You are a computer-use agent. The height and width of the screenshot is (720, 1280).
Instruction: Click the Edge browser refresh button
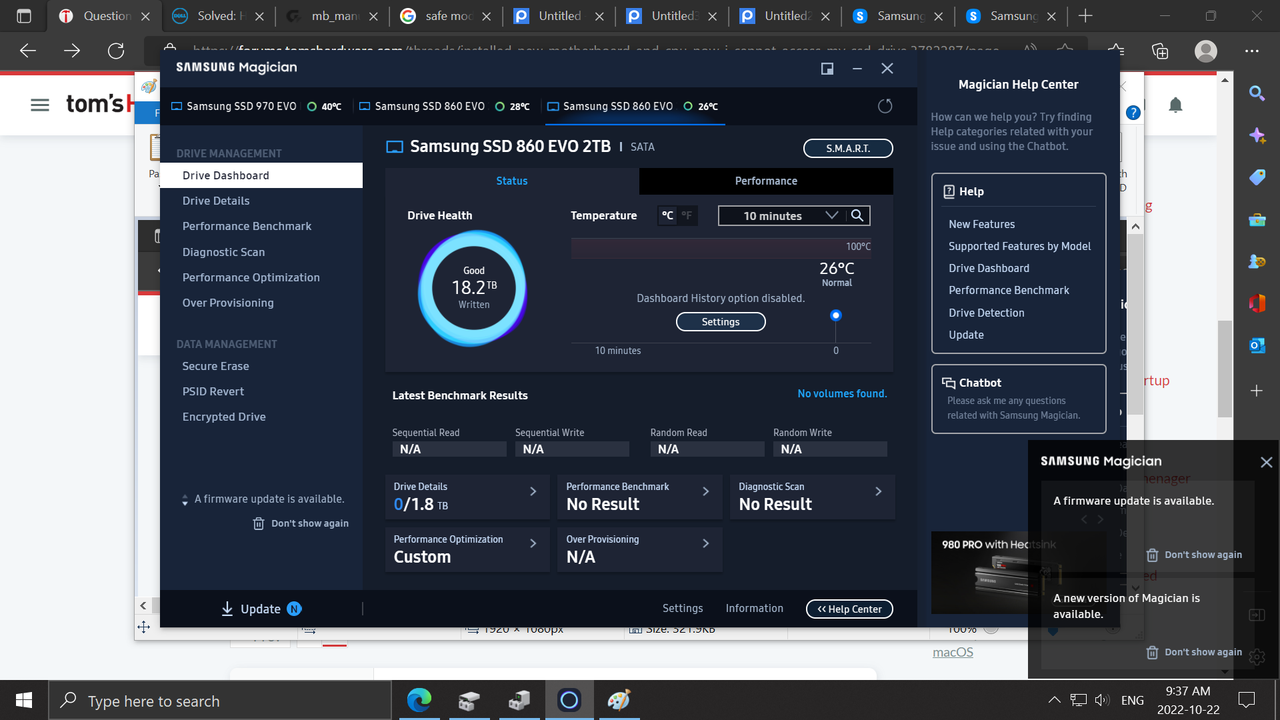click(116, 51)
